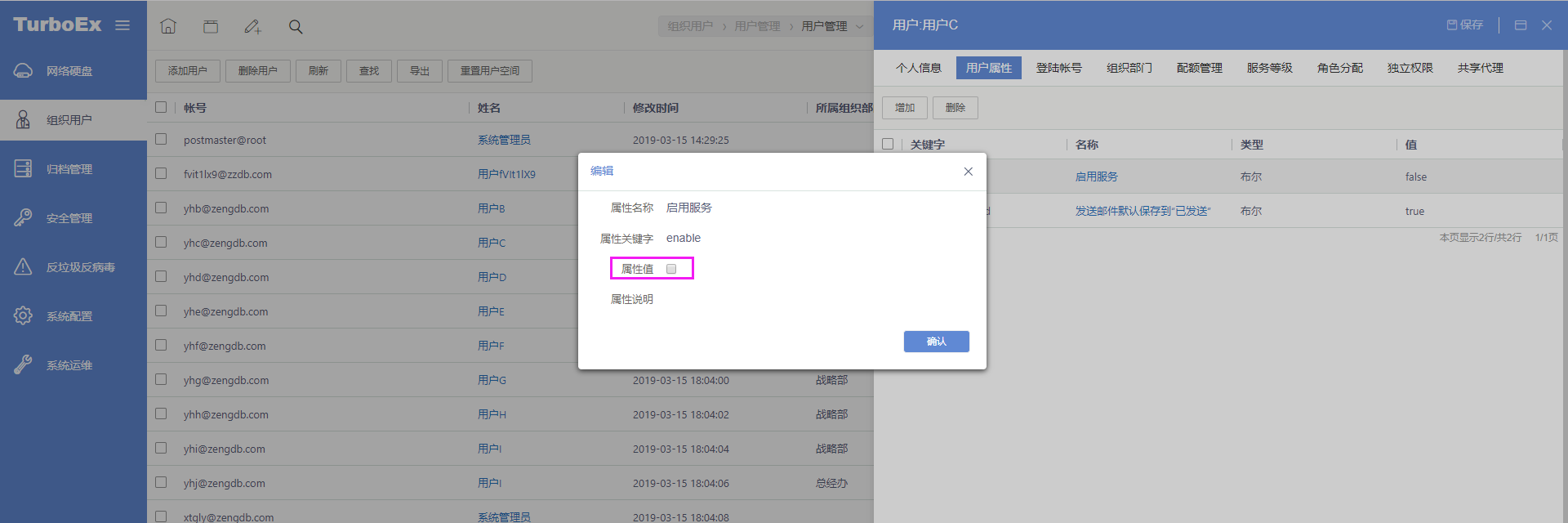
Task: Enable the 属性值 checkbox in edit dialog
Action: [x=671, y=269]
